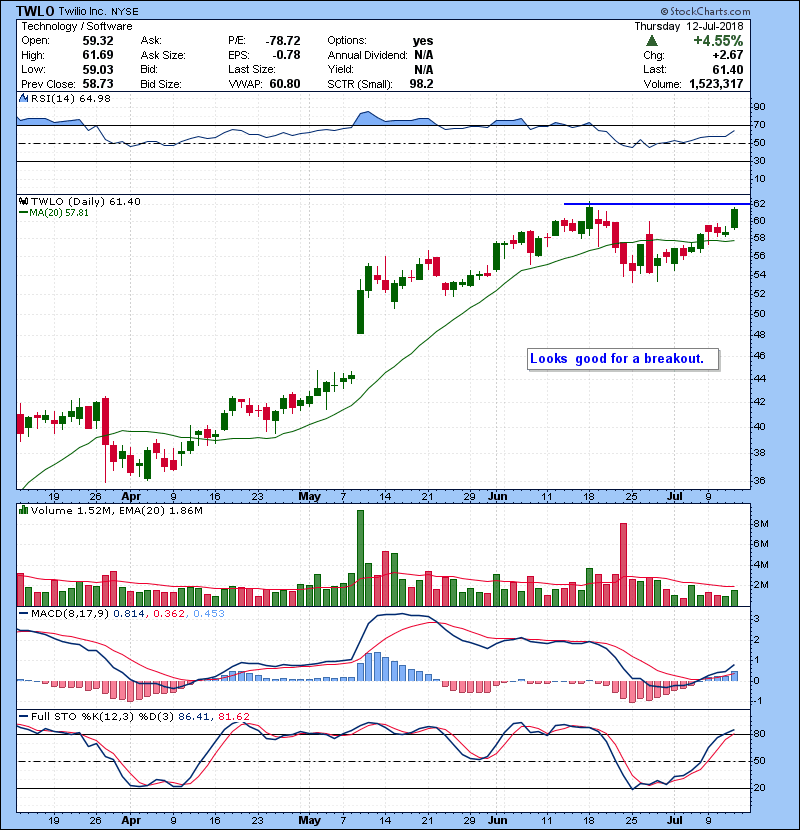Click the NYSE exchange label

pos(125,11)
